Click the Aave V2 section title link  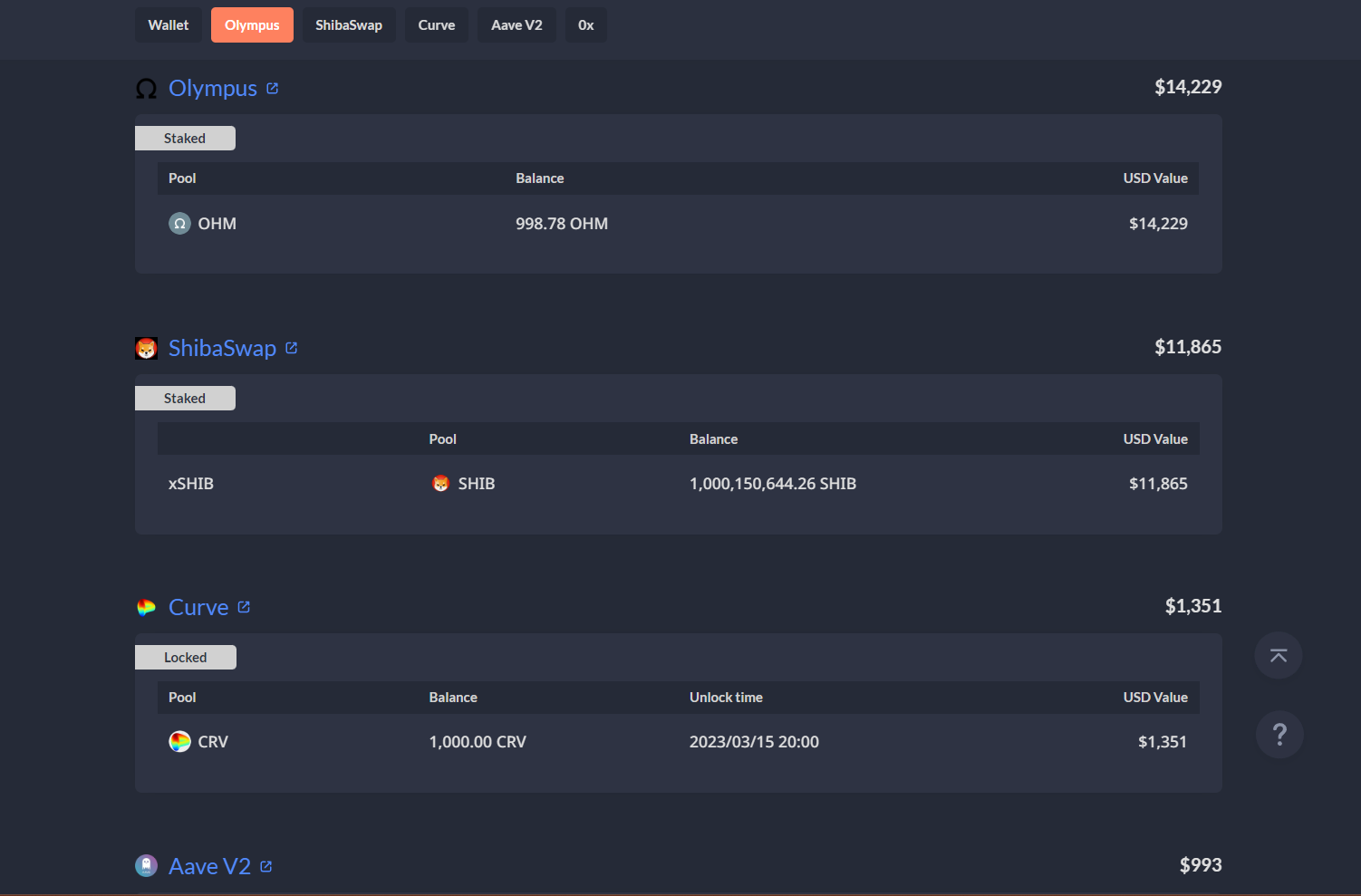coord(209,866)
